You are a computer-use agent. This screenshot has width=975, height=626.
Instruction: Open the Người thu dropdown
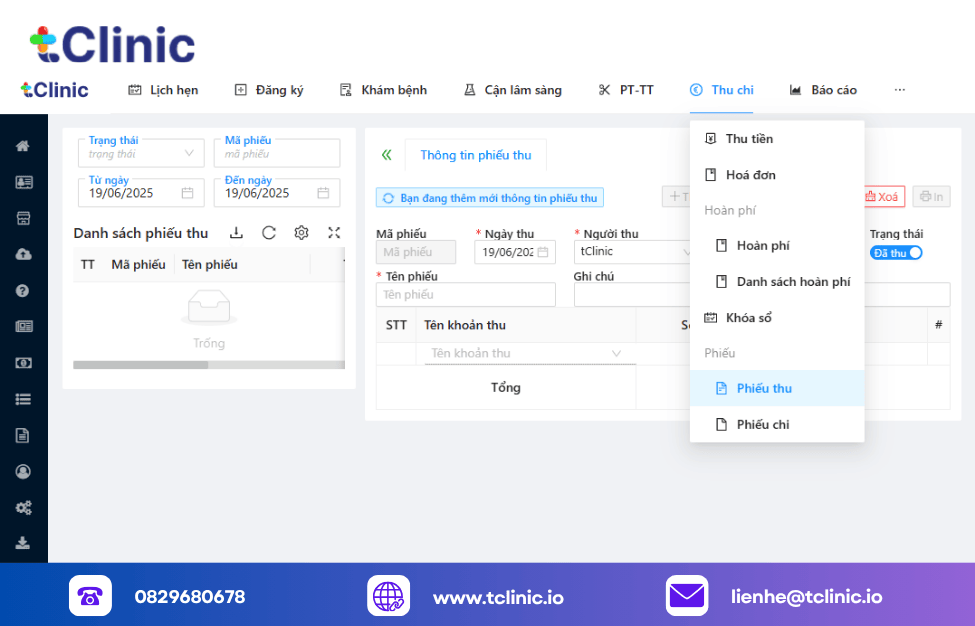click(633, 252)
